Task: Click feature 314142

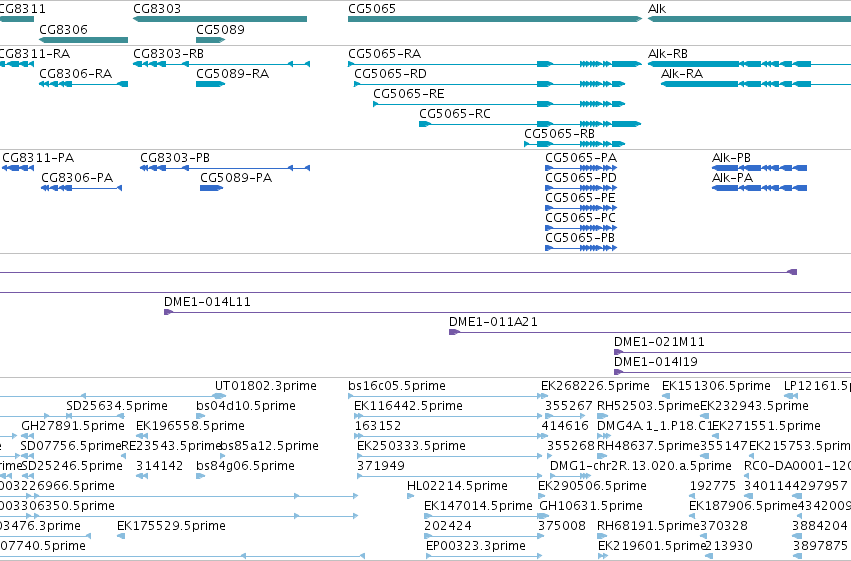Action: click(158, 466)
